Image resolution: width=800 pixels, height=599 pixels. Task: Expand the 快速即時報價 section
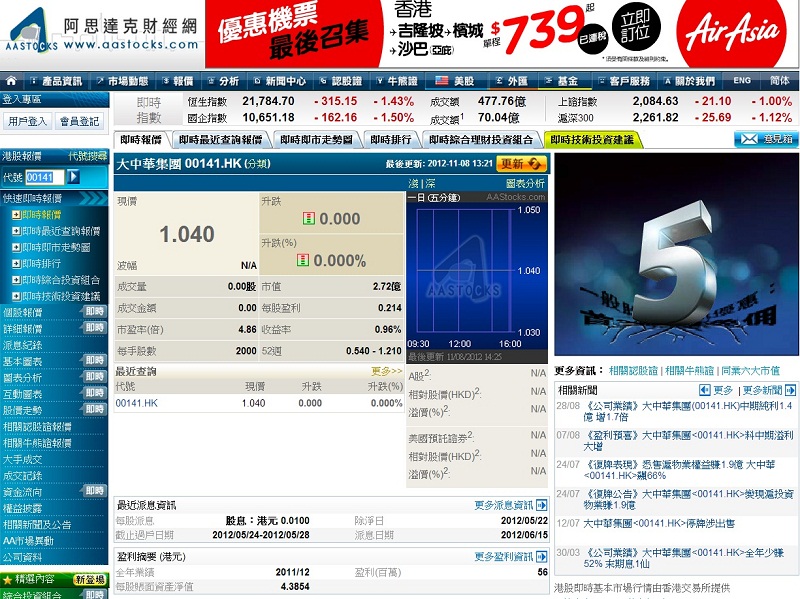pyautogui.click(x=54, y=198)
